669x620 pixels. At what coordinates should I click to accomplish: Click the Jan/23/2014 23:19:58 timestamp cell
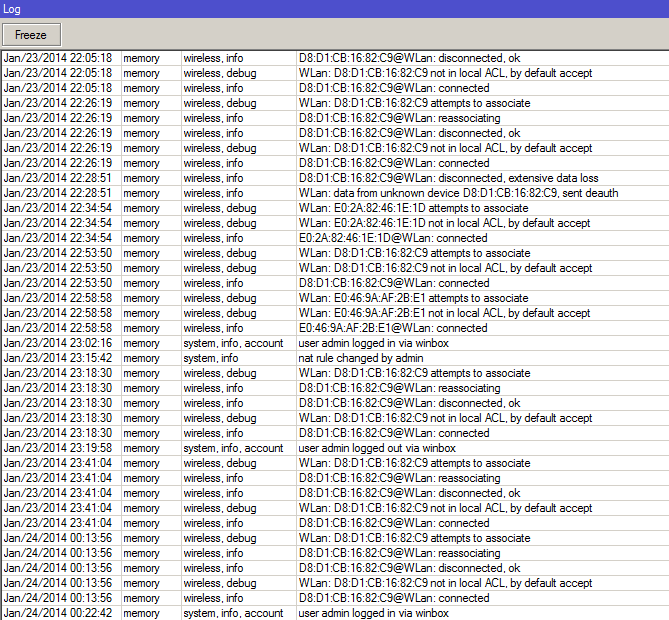pos(58,448)
